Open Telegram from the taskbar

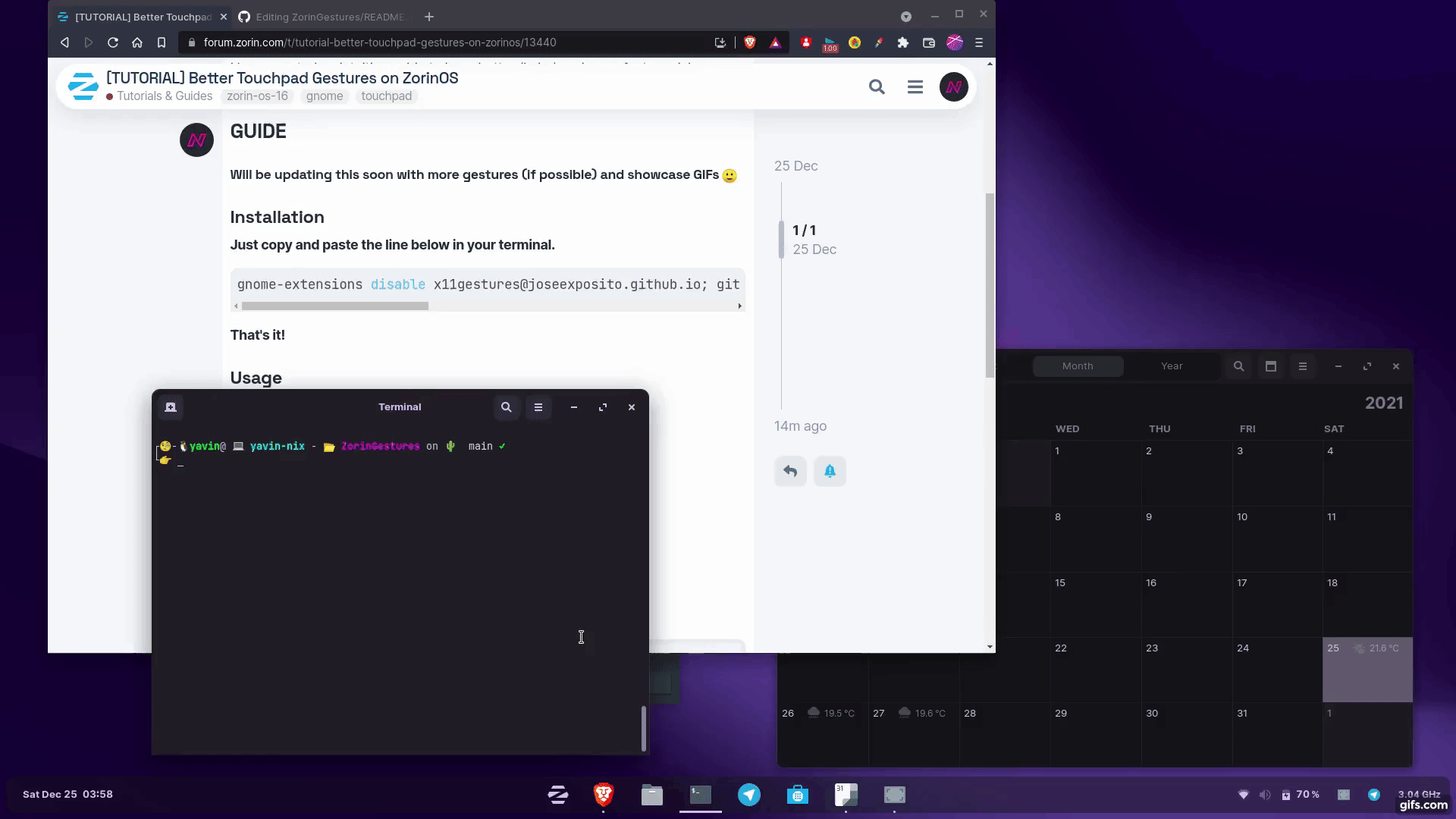(x=749, y=795)
